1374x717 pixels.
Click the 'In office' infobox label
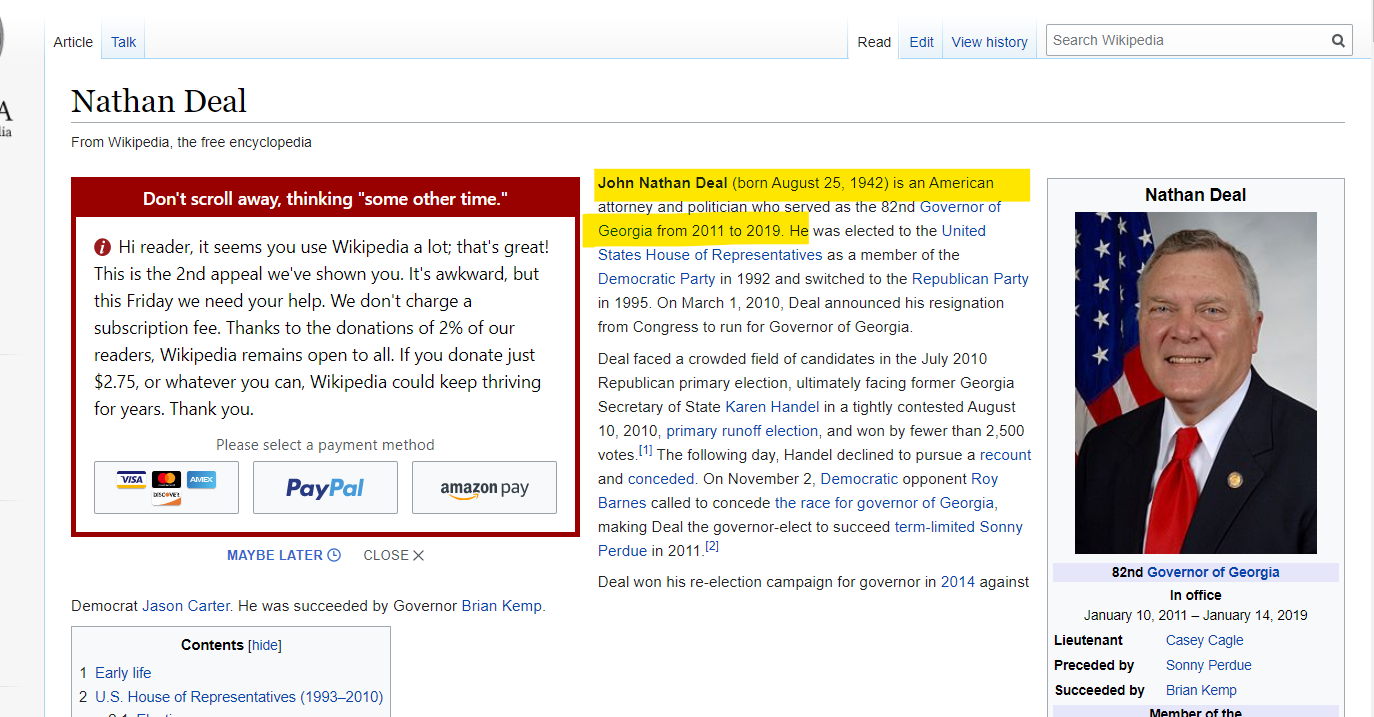tap(1196, 595)
